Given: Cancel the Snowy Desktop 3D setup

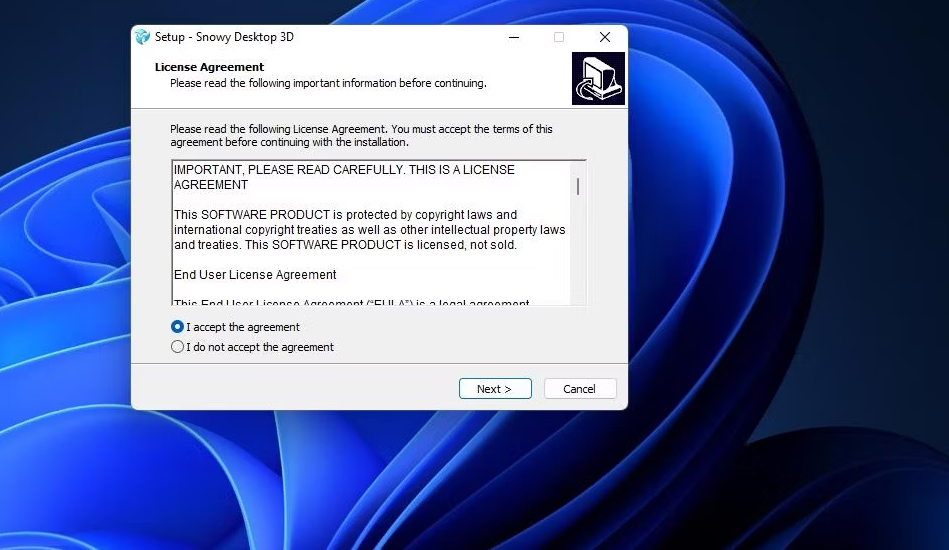Looking at the screenshot, I should 580,388.
